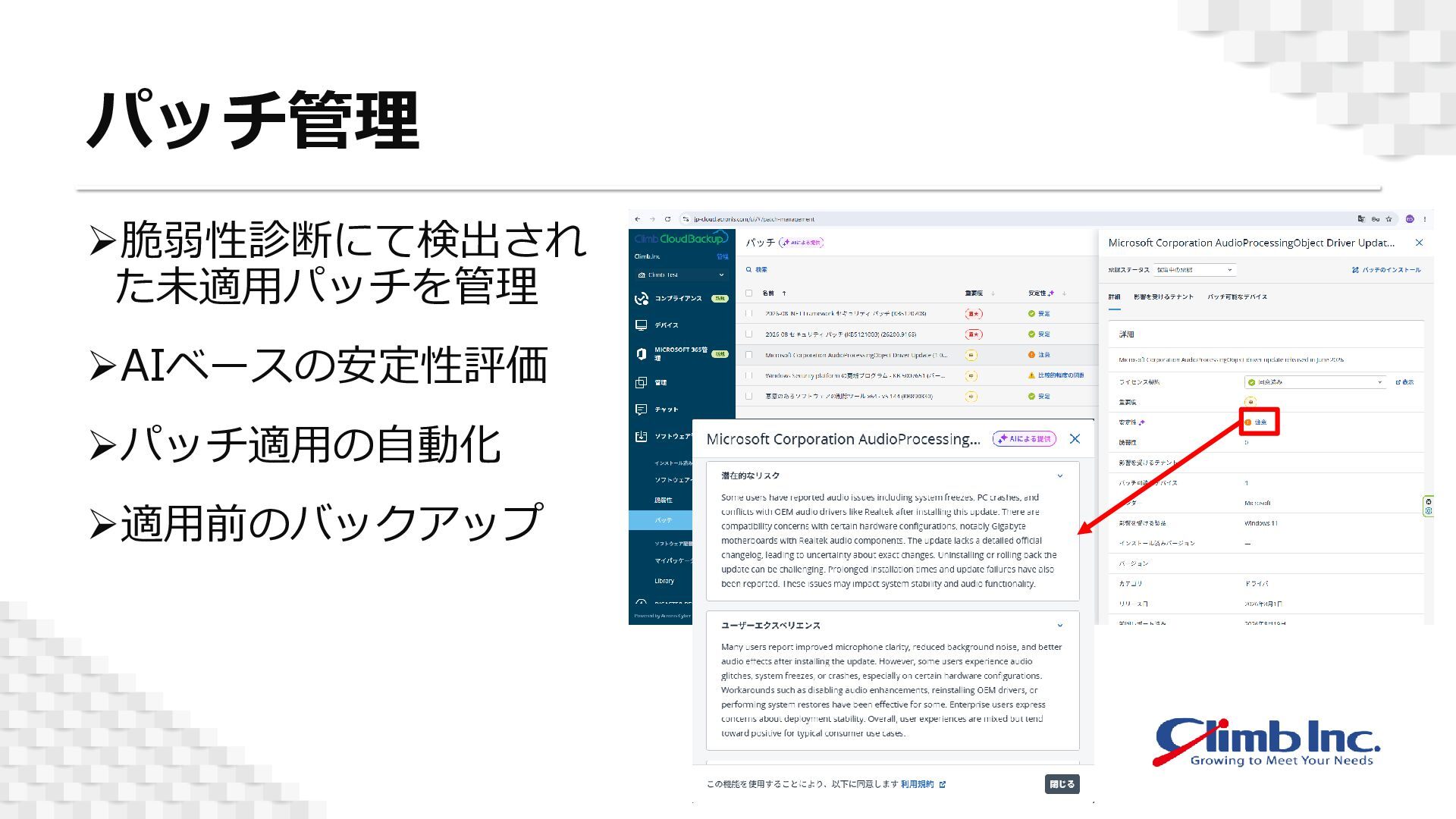The image size is (1456, 819).
Task: Click the デバイス monitor icon in sidebar
Action: (x=642, y=325)
